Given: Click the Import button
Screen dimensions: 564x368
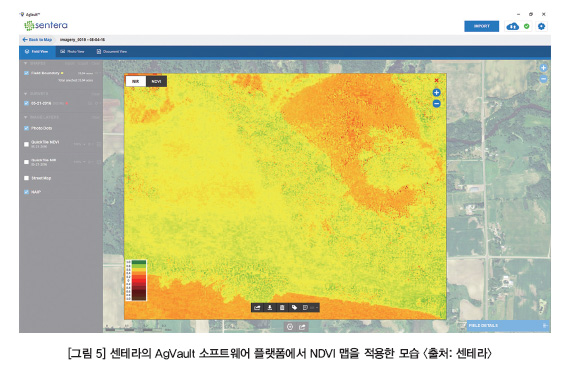Looking at the screenshot, I should point(481,26).
